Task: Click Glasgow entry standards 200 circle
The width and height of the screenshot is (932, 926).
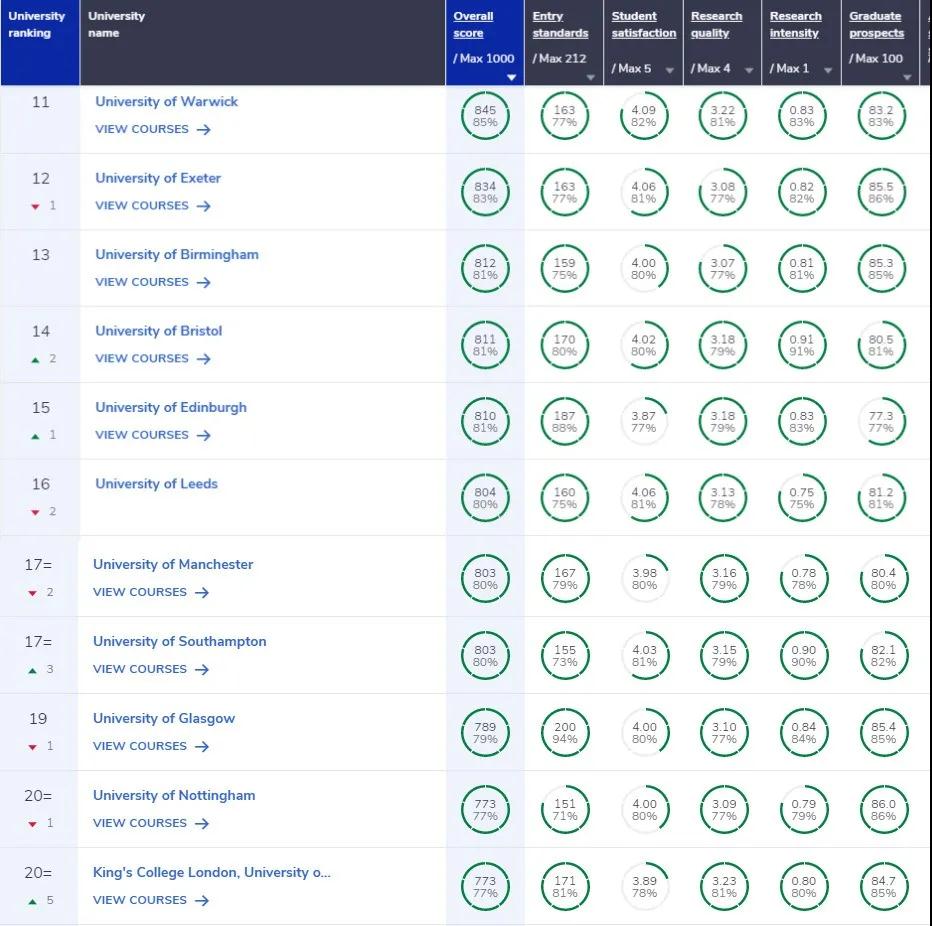Action: (565, 733)
